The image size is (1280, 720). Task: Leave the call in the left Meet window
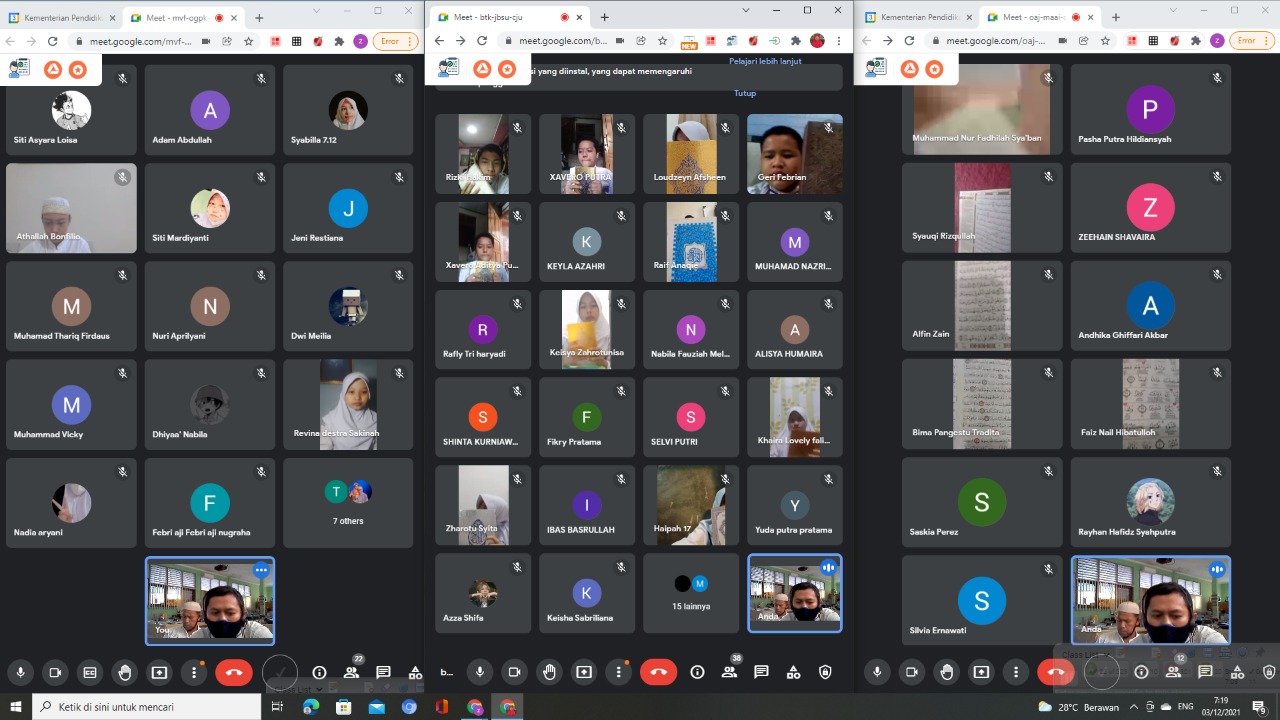click(x=234, y=673)
